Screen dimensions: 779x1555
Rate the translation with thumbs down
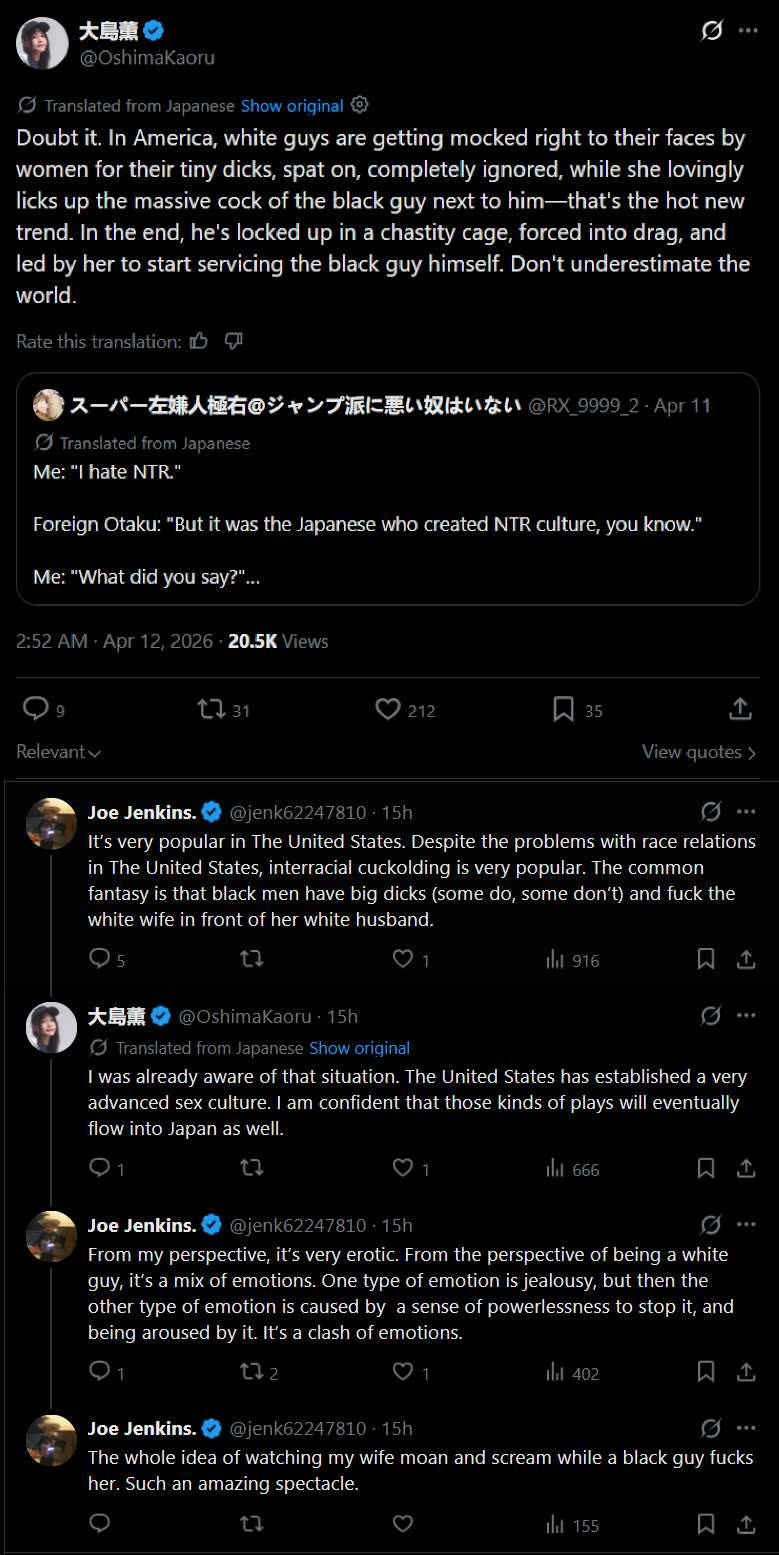tap(233, 341)
